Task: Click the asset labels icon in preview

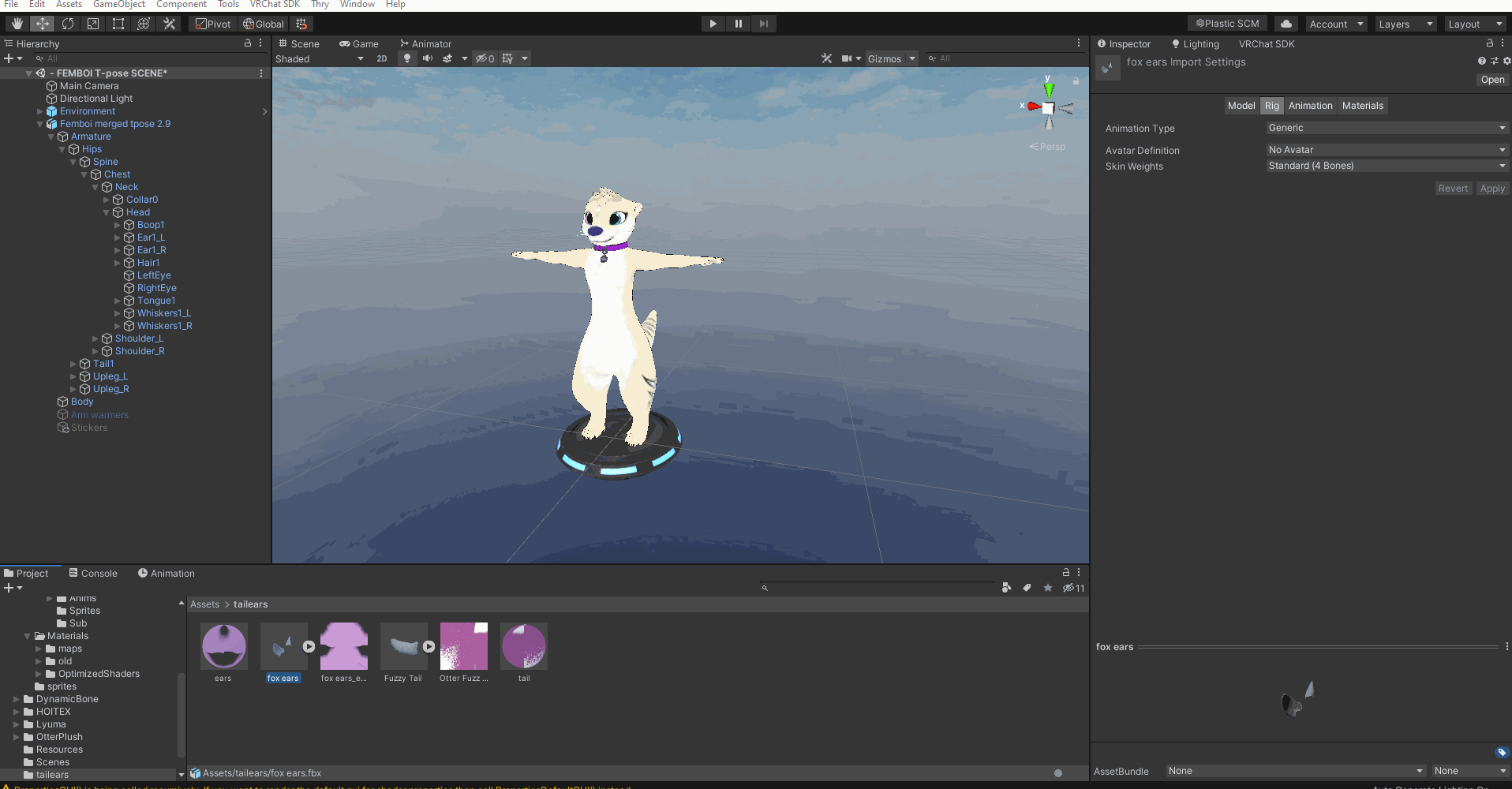Action: point(1502,753)
